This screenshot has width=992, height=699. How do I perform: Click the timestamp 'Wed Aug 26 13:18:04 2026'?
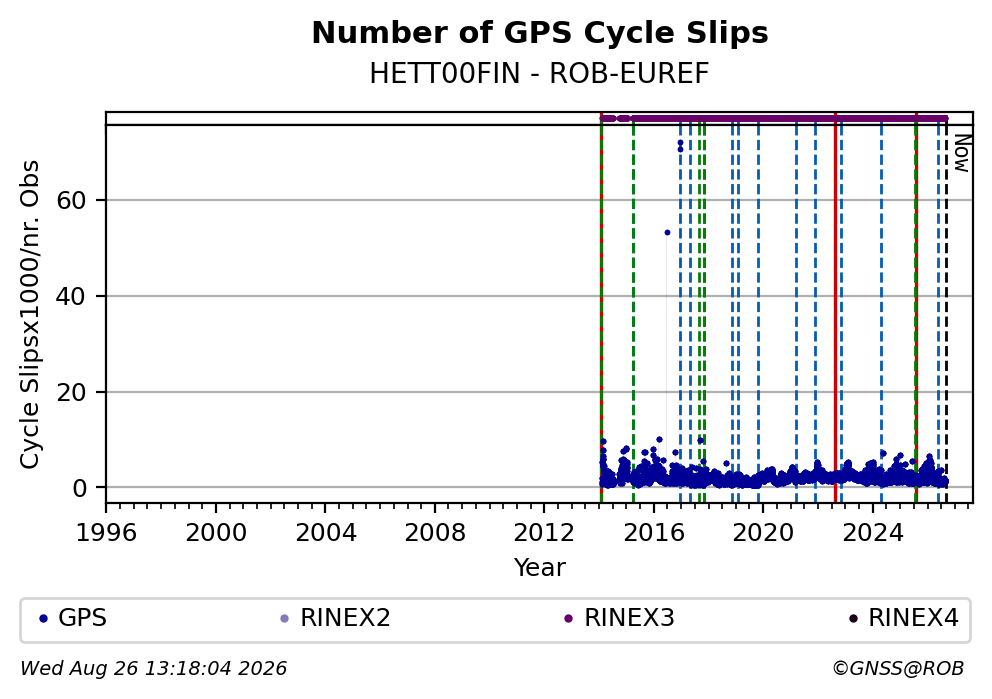[x=154, y=669]
